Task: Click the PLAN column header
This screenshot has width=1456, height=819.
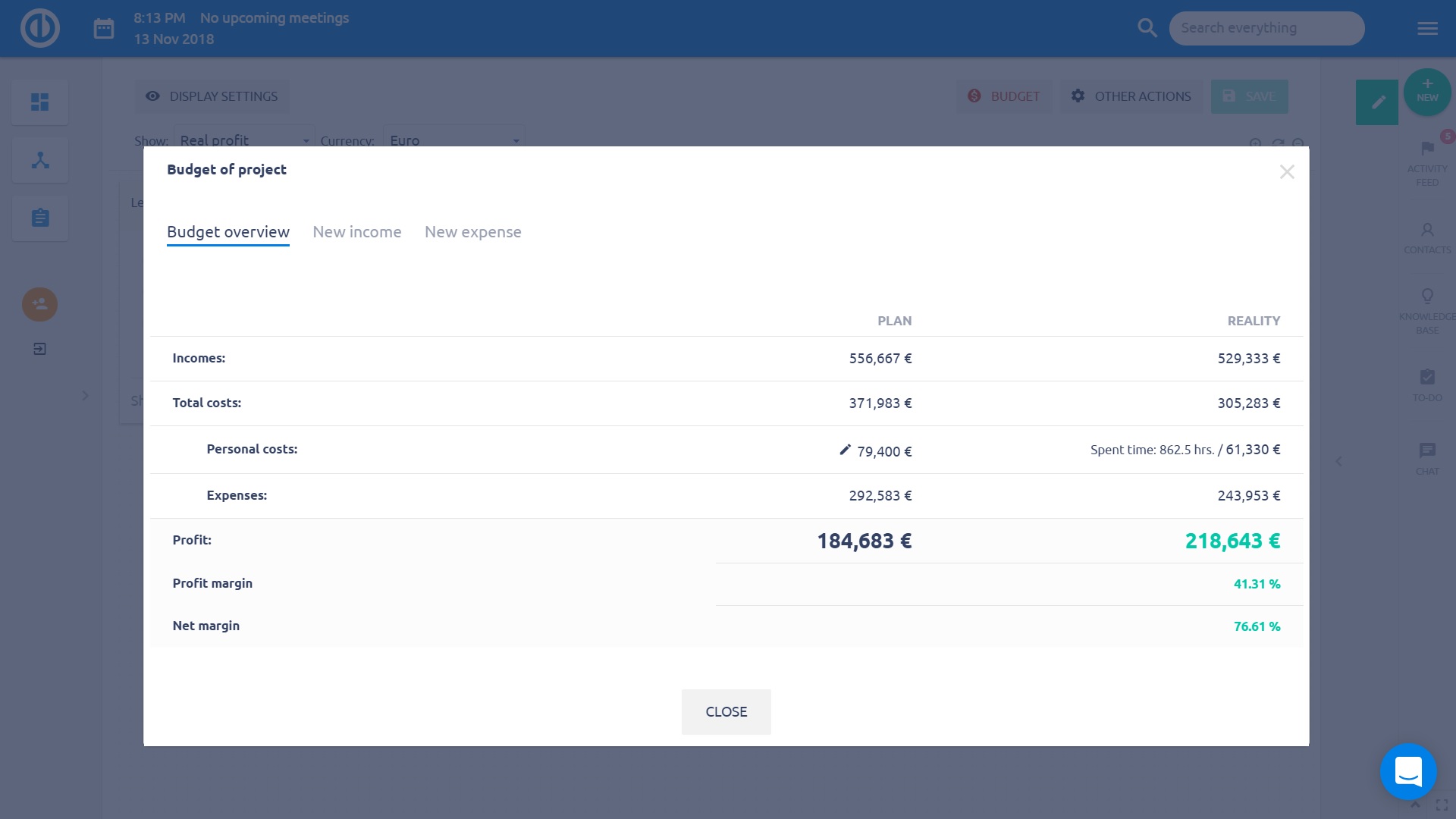Action: 895,321
